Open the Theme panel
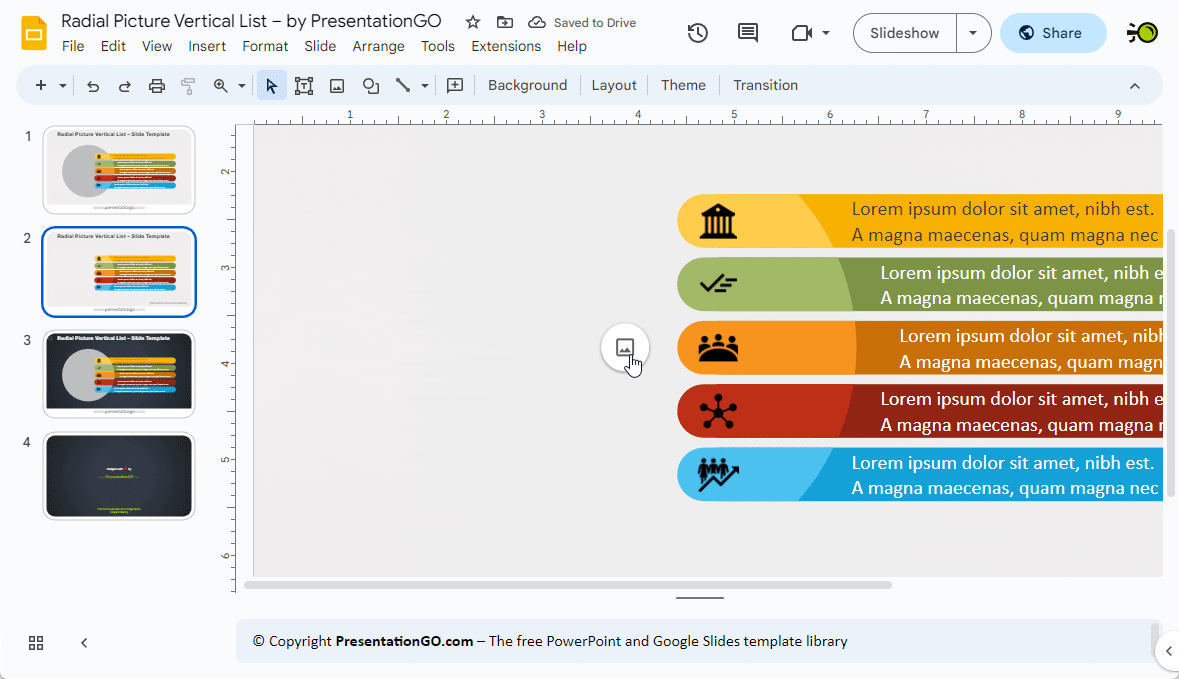Image resolution: width=1179 pixels, height=679 pixels. (x=683, y=86)
